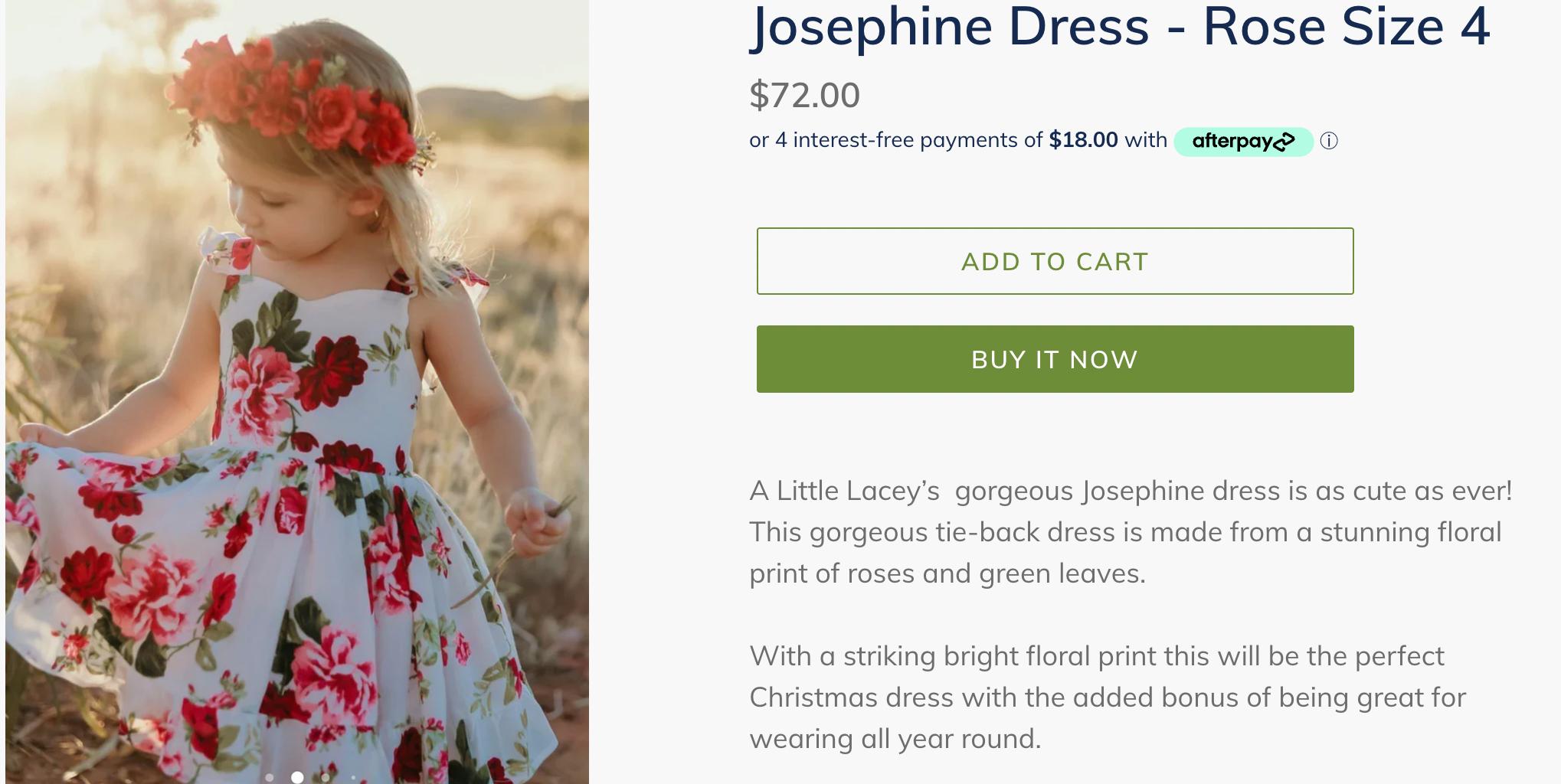
Task: Click "print of roses and green leaves" text
Action: (x=947, y=573)
